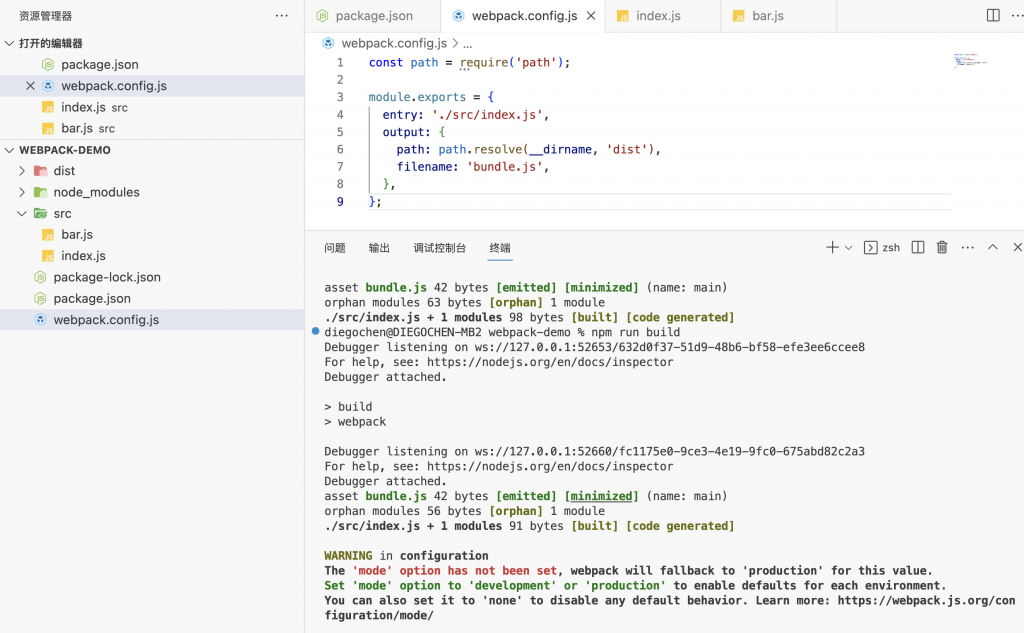This screenshot has width=1024, height=633.
Task: Collapse the WEBPACK-DEMO project section
Action: tap(9, 150)
